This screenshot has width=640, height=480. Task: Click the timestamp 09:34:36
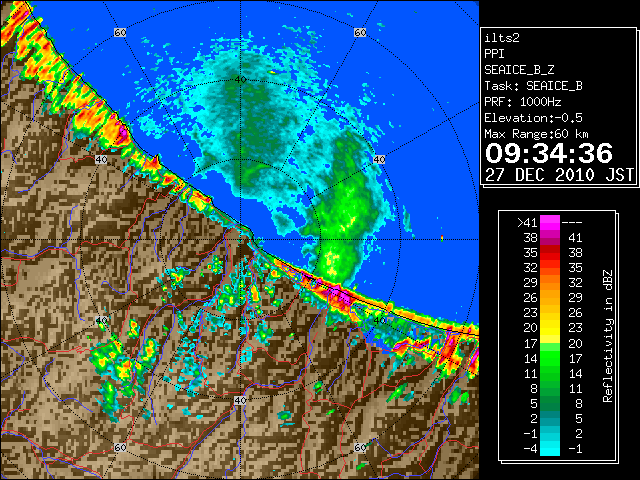pyautogui.click(x=549, y=153)
